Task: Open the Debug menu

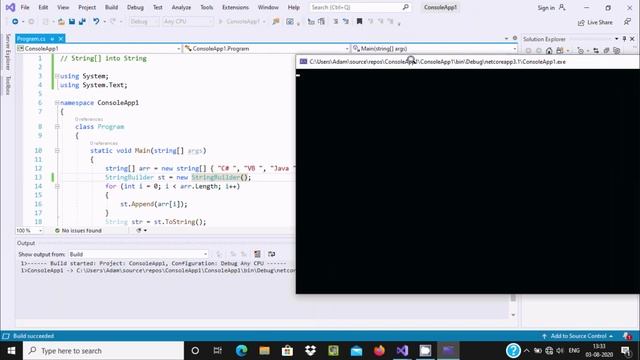Action: [135, 7]
